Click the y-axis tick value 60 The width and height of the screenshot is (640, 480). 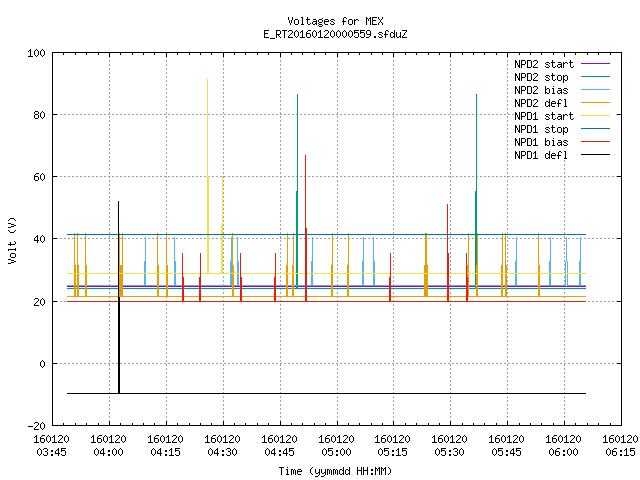39,177
